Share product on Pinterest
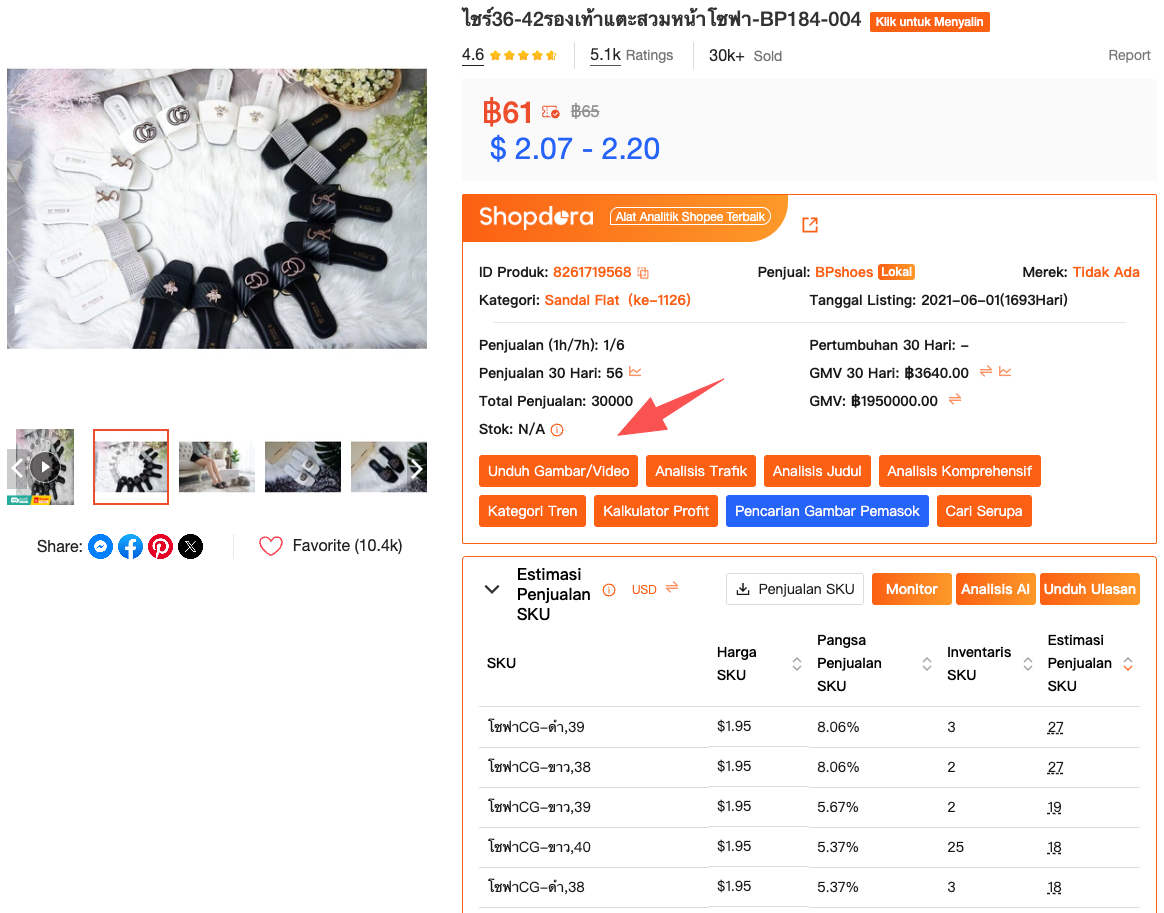The image size is (1164, 913). pos(160,546)
